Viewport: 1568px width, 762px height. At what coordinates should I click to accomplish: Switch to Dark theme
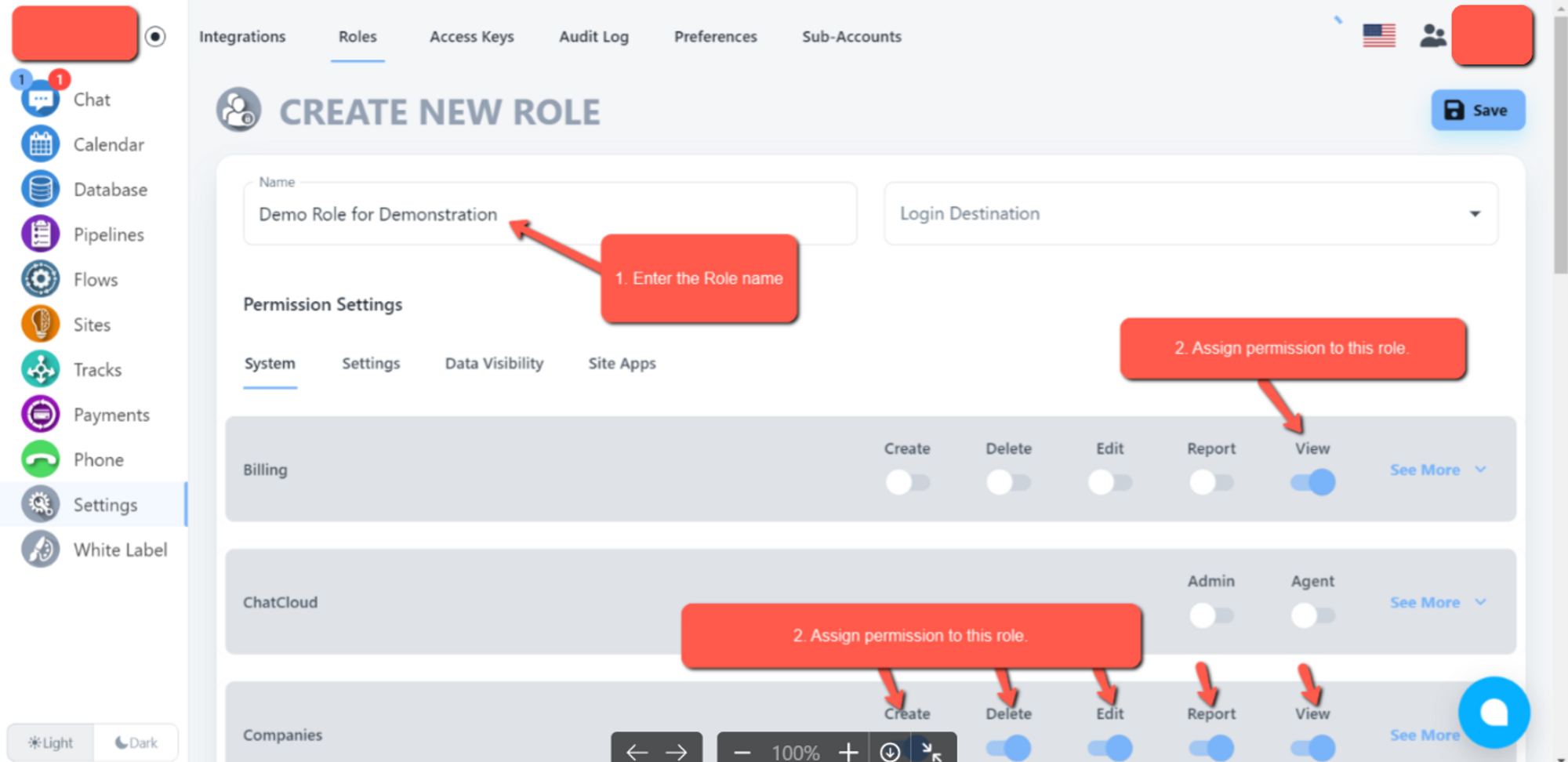[x=136, y=742]
